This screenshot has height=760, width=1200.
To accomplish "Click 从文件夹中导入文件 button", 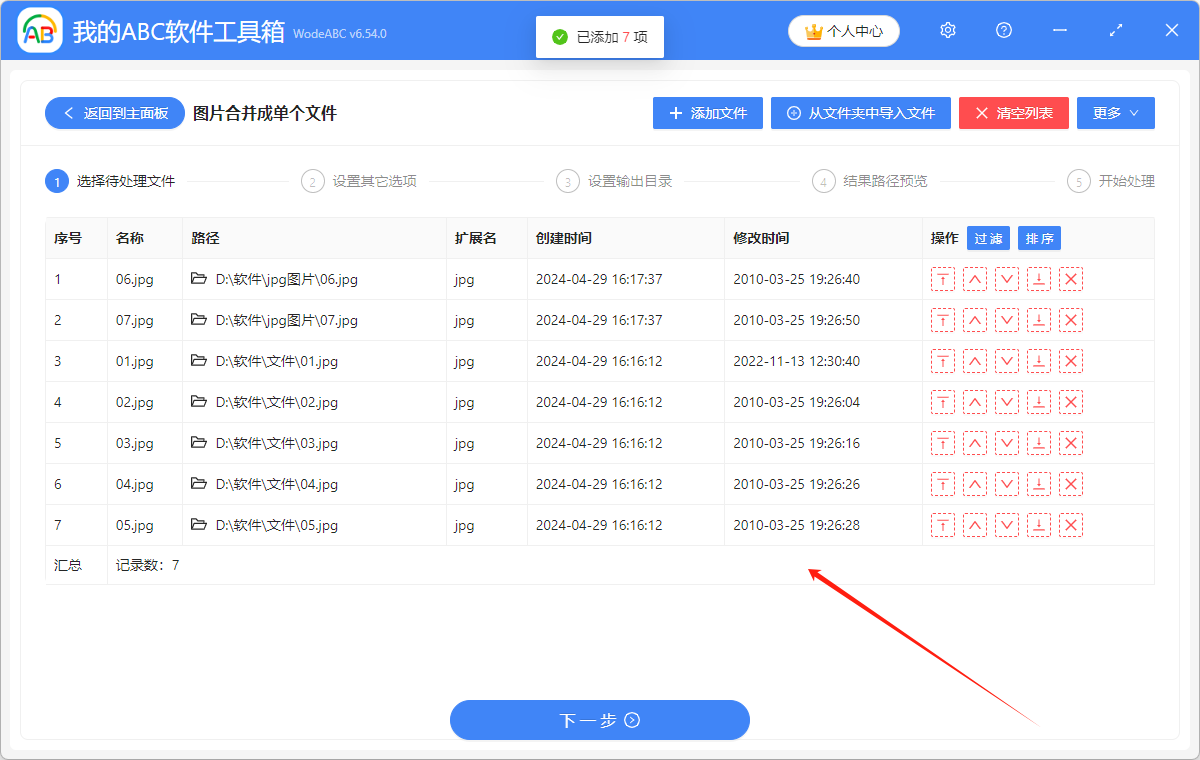I will [860, 113].
